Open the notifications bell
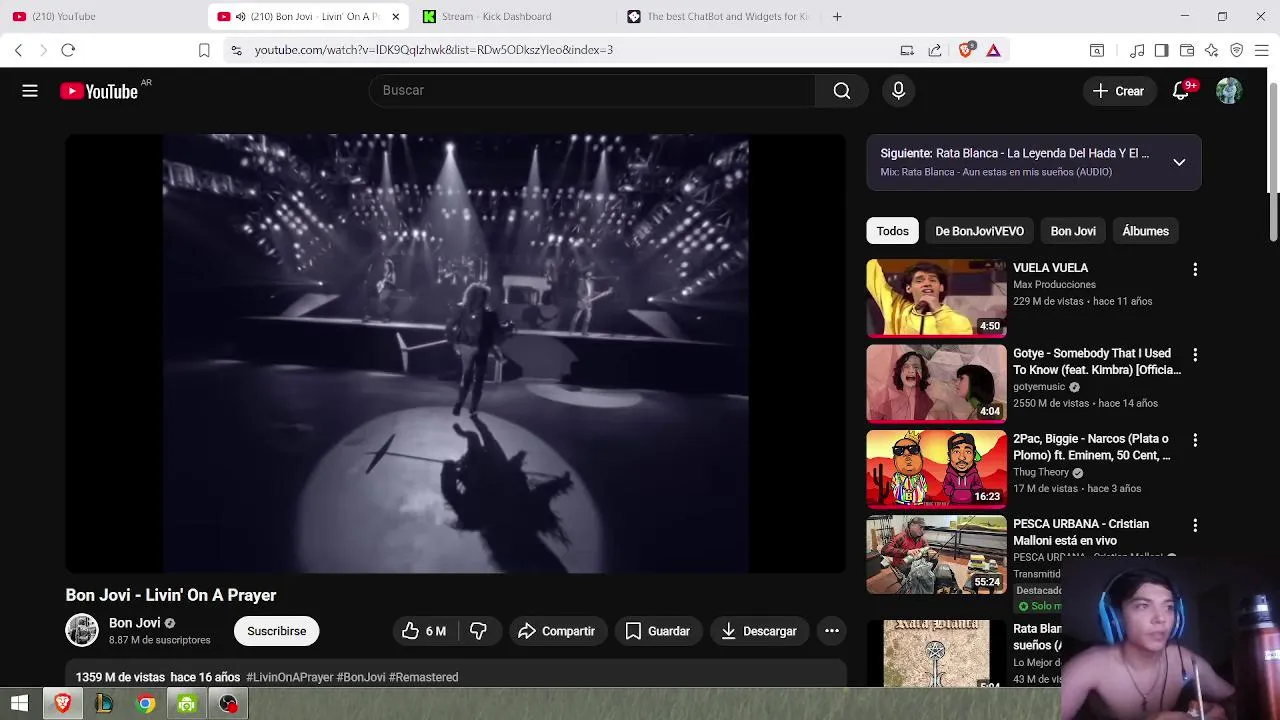Image resolution: width=1280 pixels, height=720 pixels. tap(1181, 91)
